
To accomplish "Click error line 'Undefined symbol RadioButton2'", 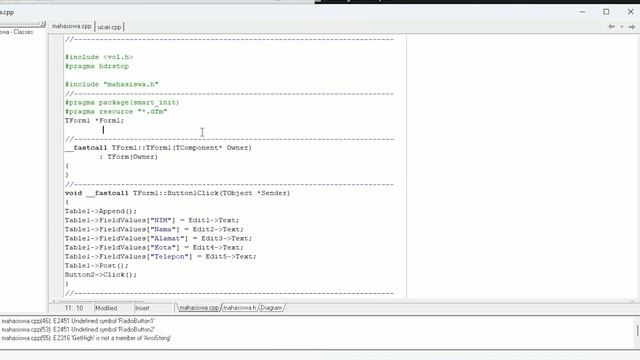I will pos(78,329).
